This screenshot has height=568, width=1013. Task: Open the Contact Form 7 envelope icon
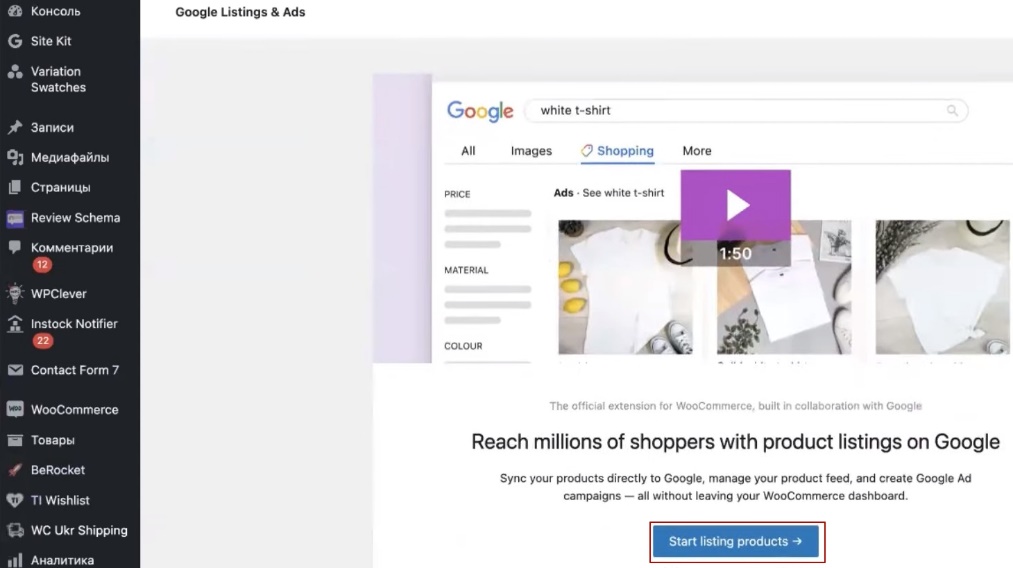pyautogui.click(x=15, y=370)
